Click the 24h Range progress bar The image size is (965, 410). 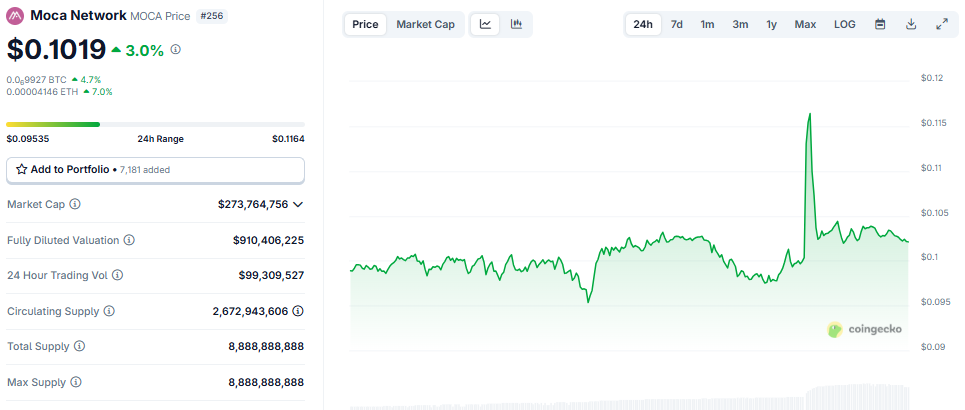(155, 124)
